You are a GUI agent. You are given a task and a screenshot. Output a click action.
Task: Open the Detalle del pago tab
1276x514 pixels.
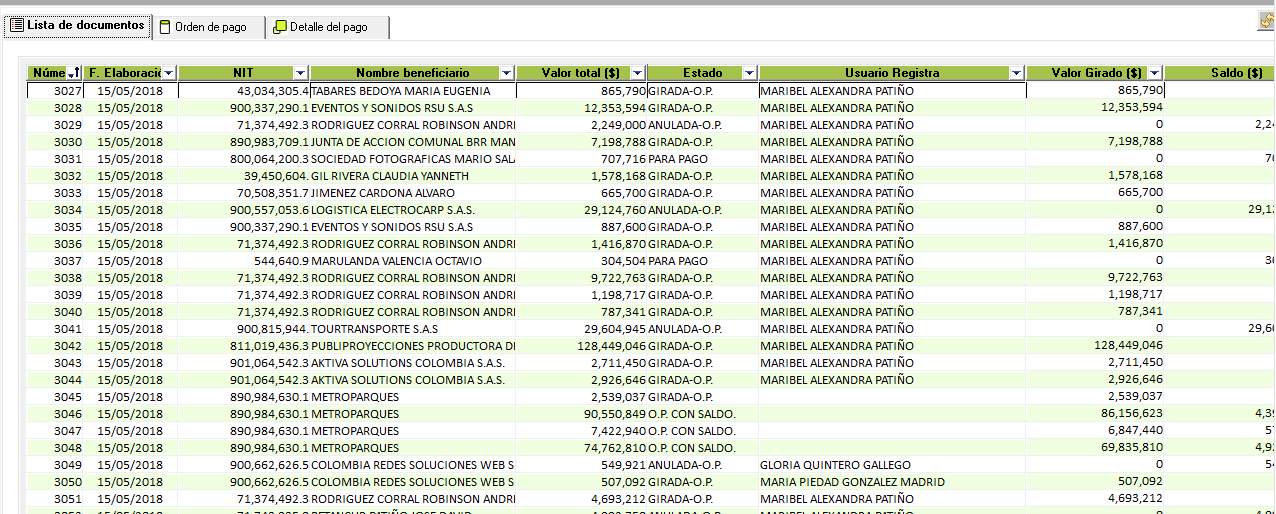(x=327, y=27)
